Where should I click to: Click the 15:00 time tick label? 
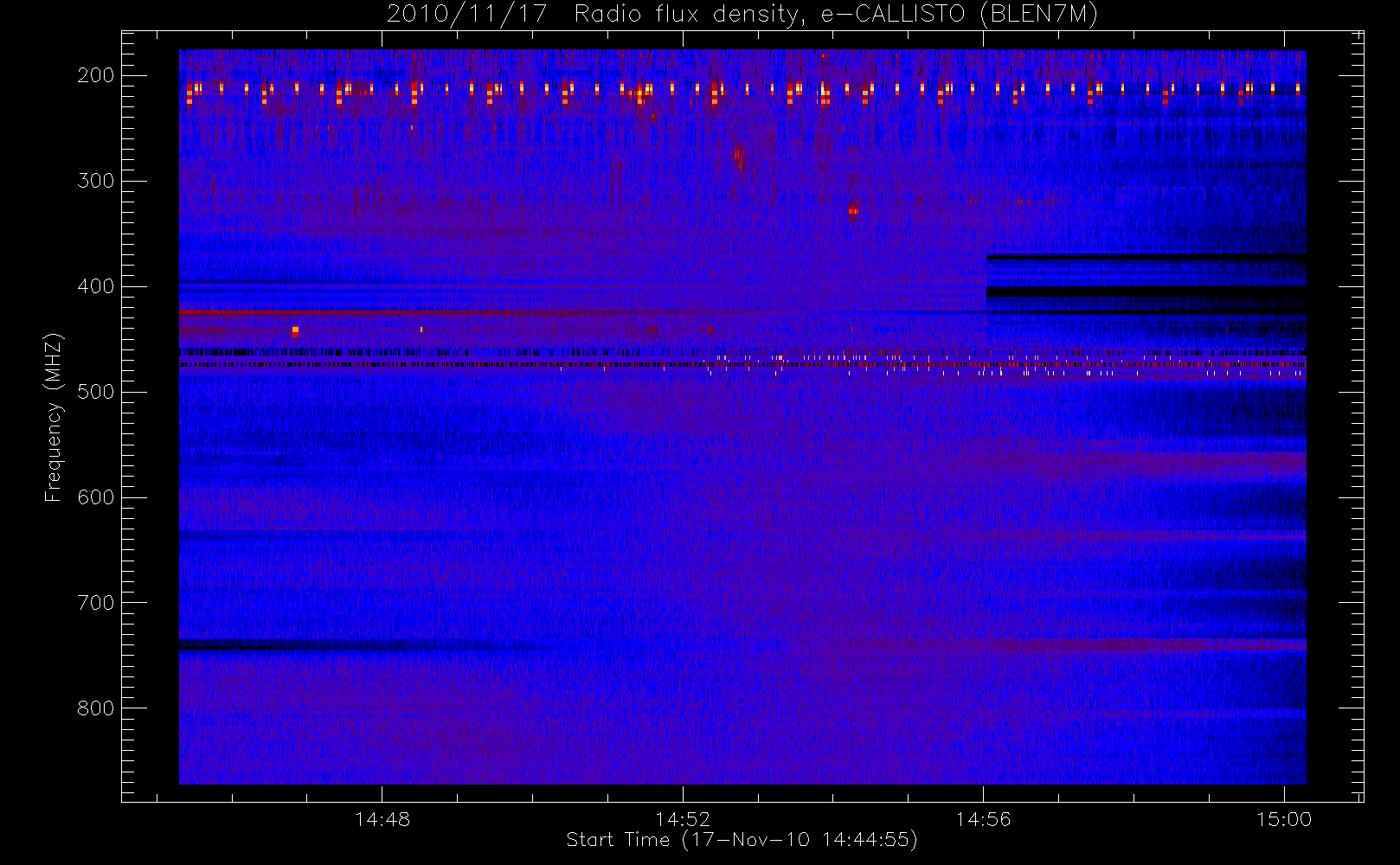(1284, 819)
